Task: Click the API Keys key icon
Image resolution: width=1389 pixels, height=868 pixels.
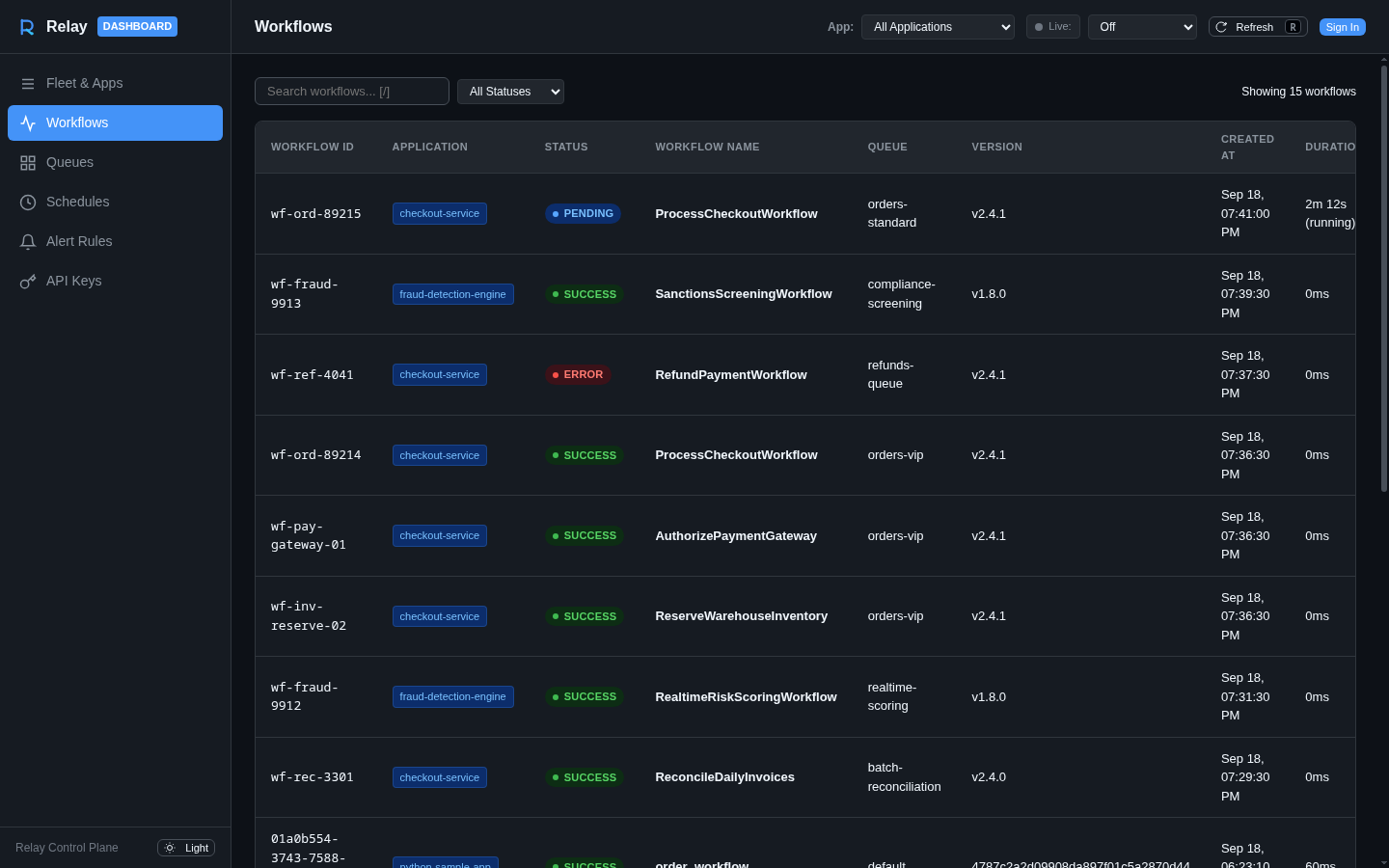Action: click(28, 282)
